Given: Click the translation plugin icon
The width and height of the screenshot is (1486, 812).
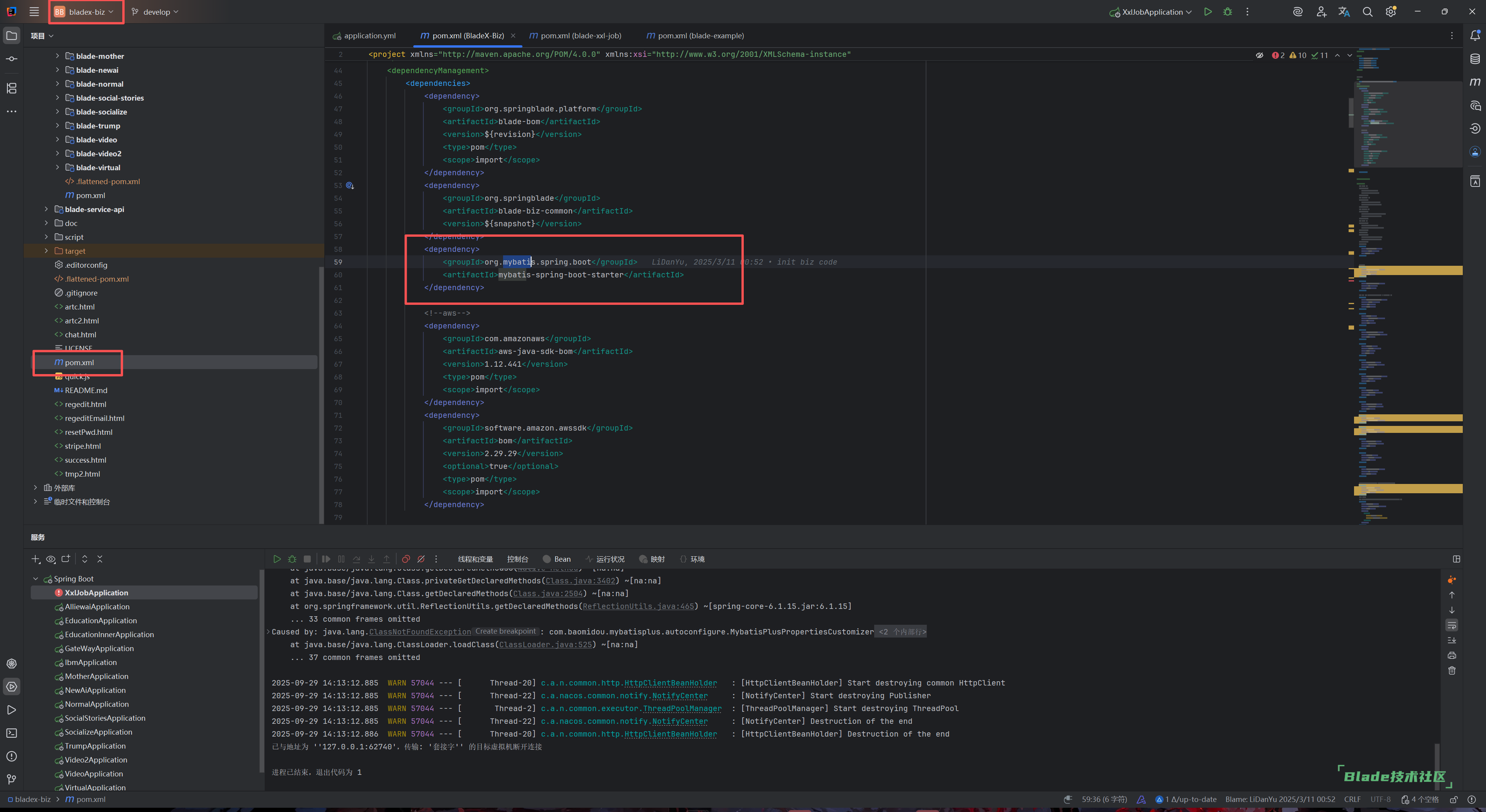Looking at the screenshot, I should pyautogui.click(x=1344, y=12).
